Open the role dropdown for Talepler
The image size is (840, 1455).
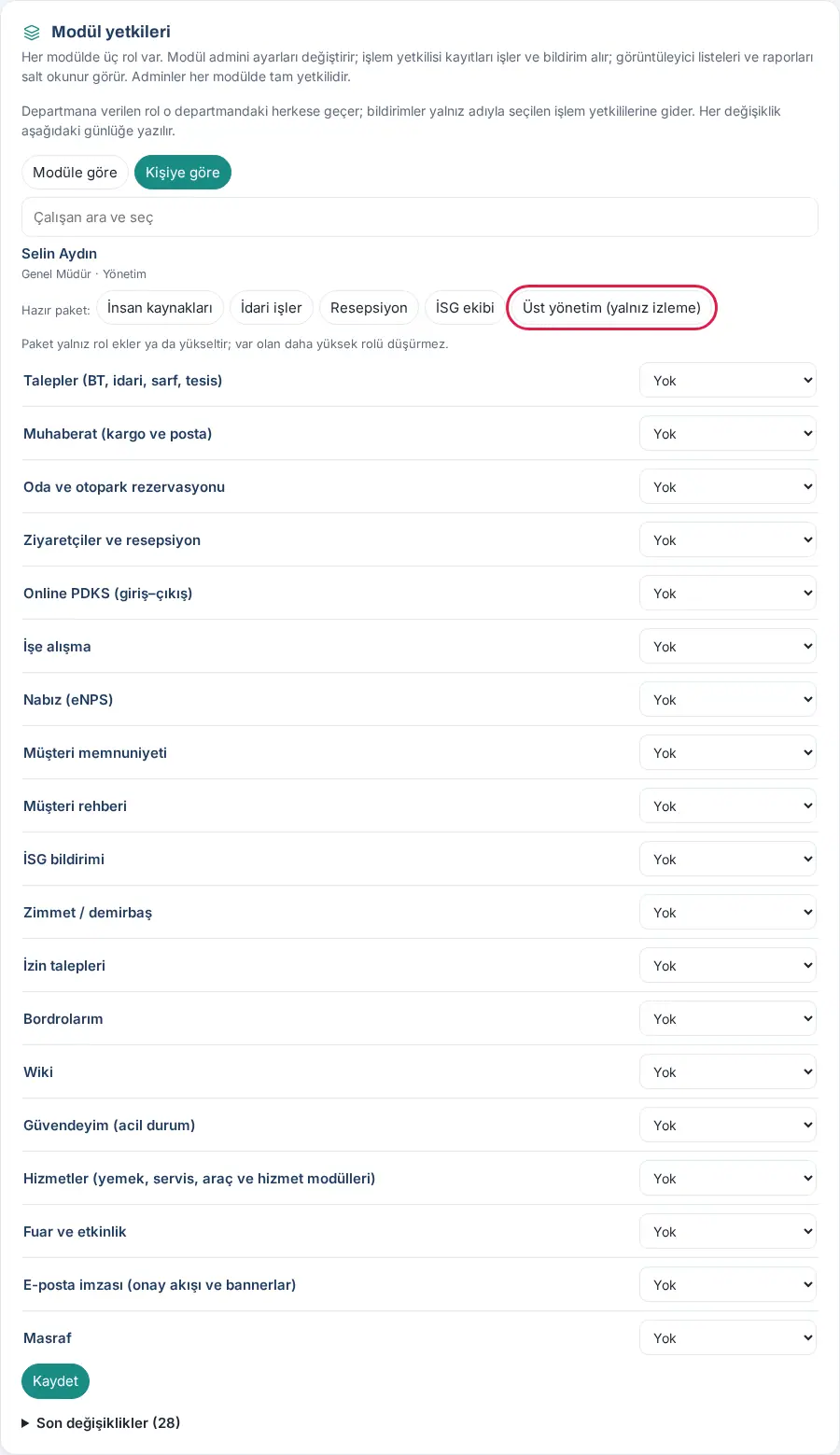click(728, 381)
